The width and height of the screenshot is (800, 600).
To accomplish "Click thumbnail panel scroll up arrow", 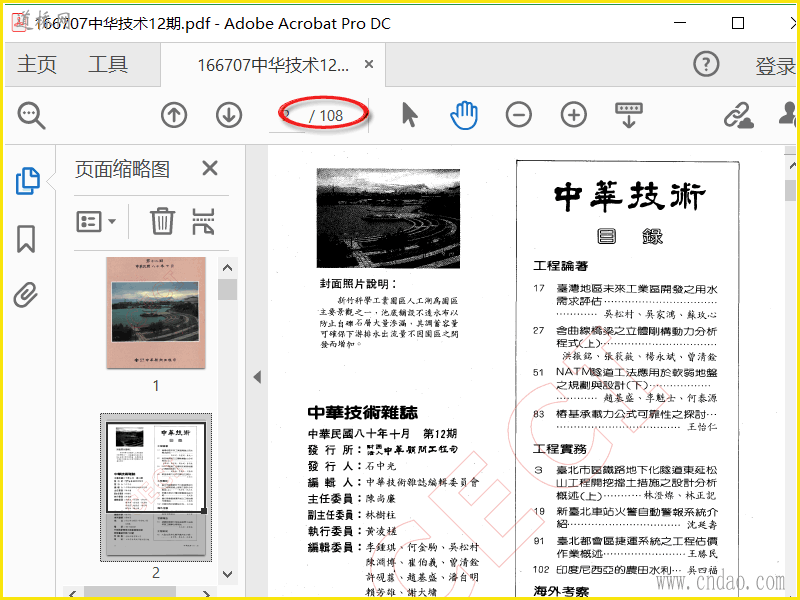I will (228, 268).
